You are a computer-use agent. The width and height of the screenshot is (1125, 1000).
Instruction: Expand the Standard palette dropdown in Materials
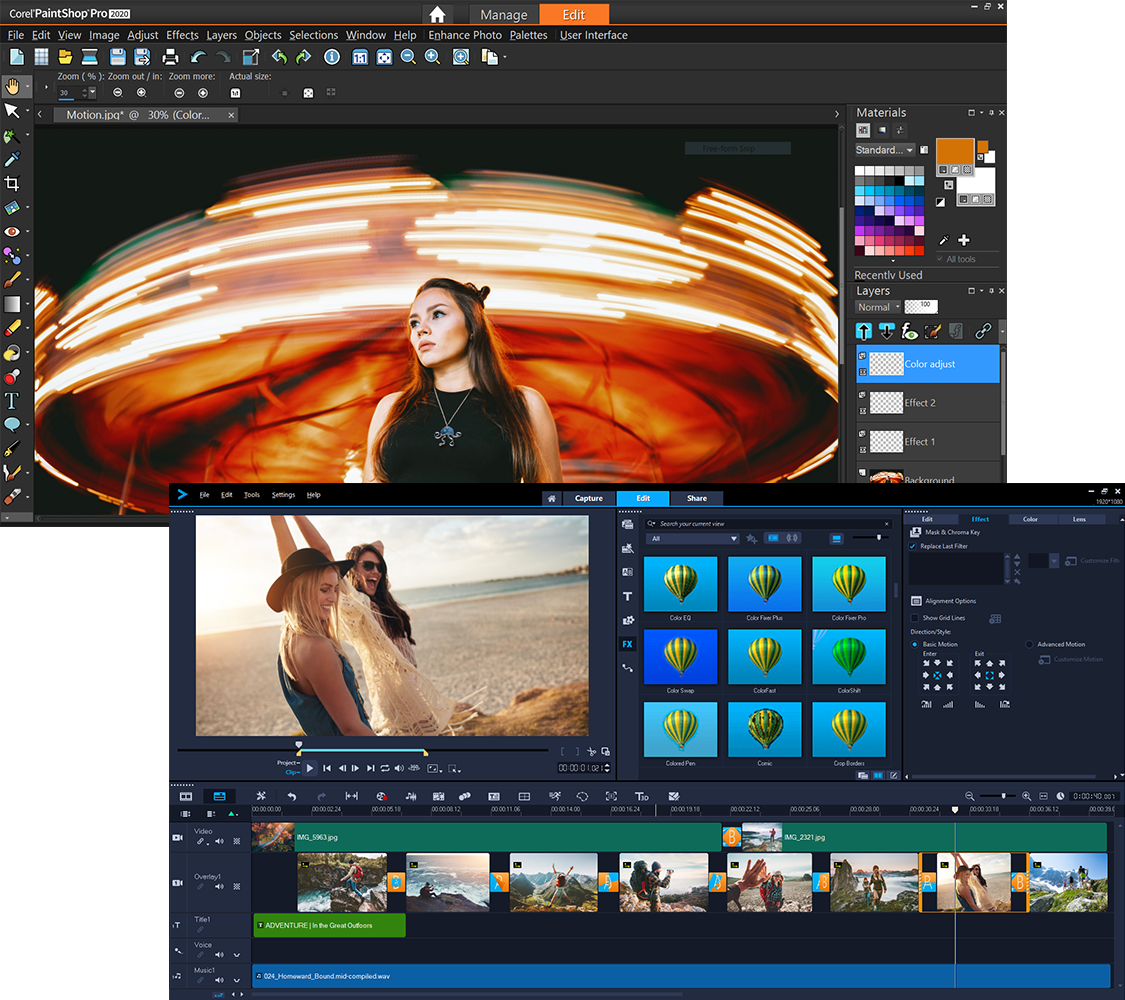(885, 150)
